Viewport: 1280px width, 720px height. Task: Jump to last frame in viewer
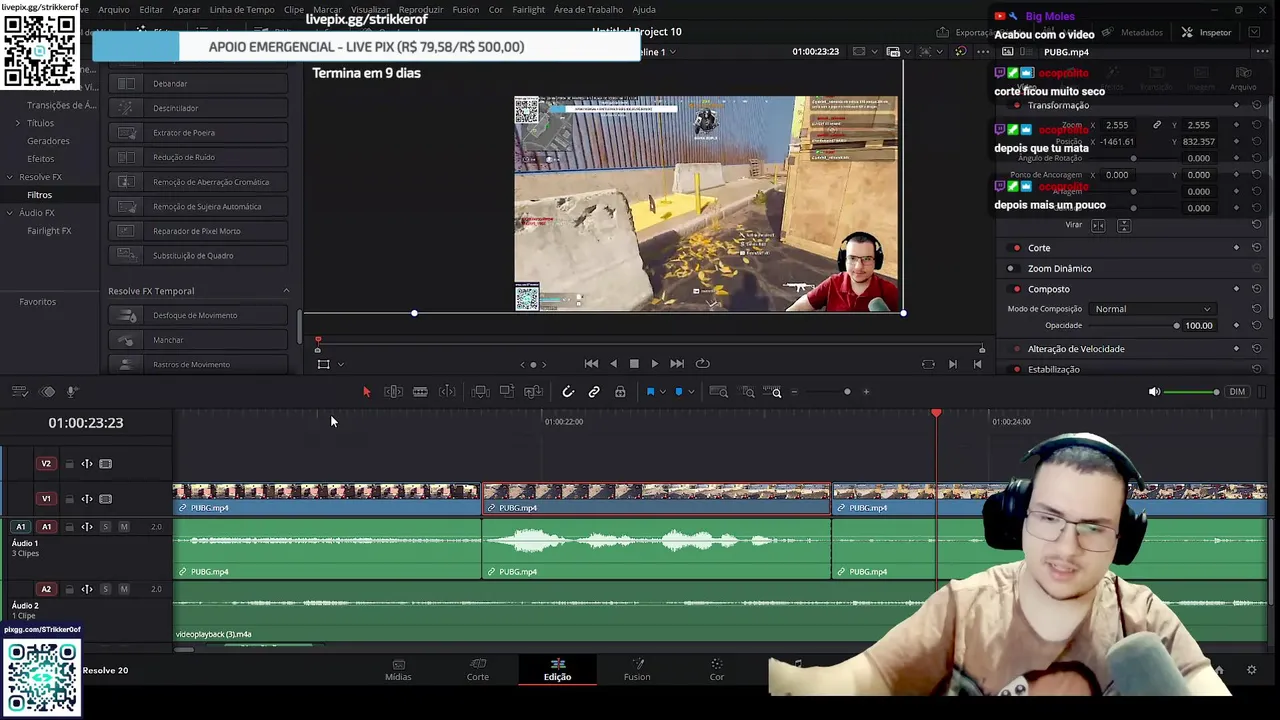[677, 364]
